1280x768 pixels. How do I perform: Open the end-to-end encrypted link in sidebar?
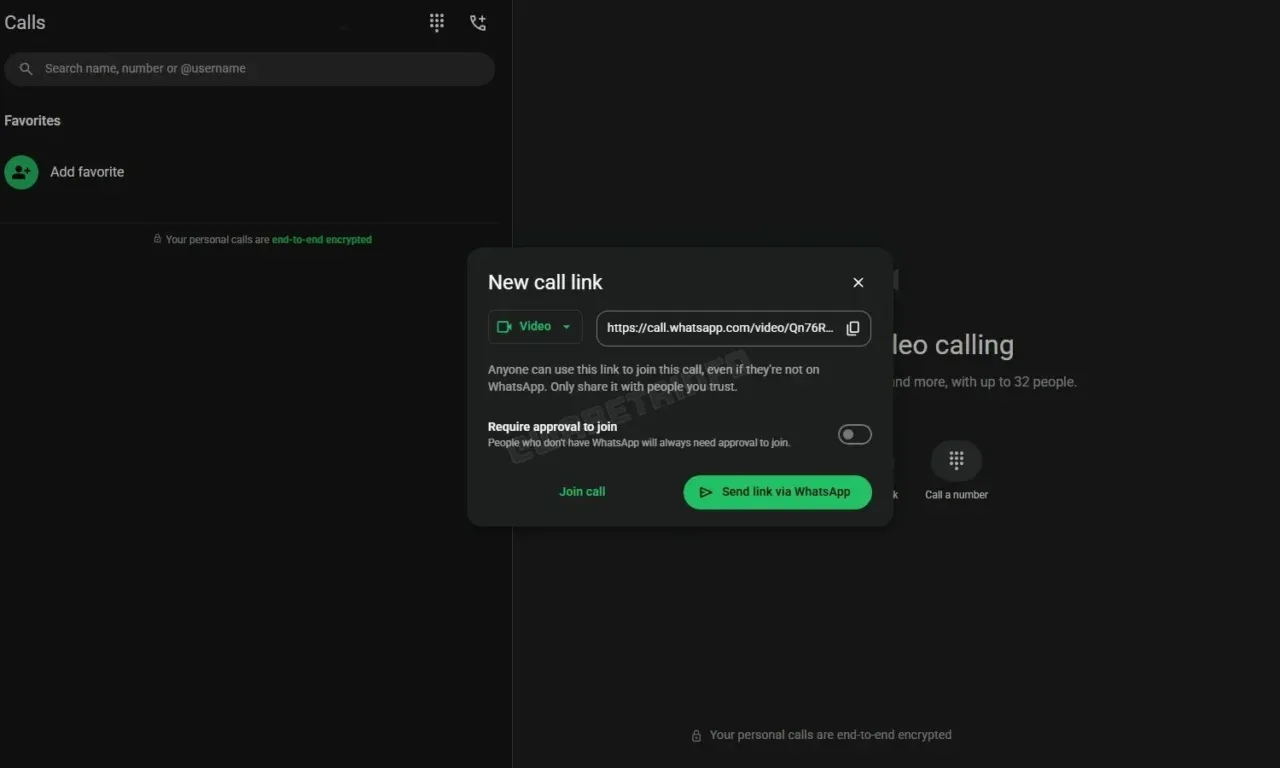322,240
